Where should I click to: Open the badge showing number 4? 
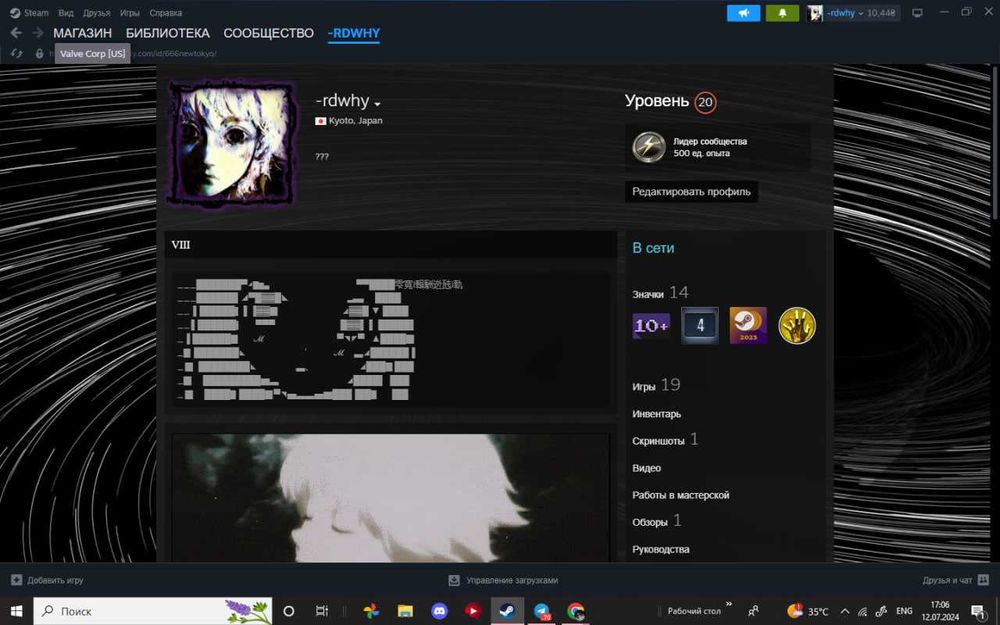click(700, 325)
